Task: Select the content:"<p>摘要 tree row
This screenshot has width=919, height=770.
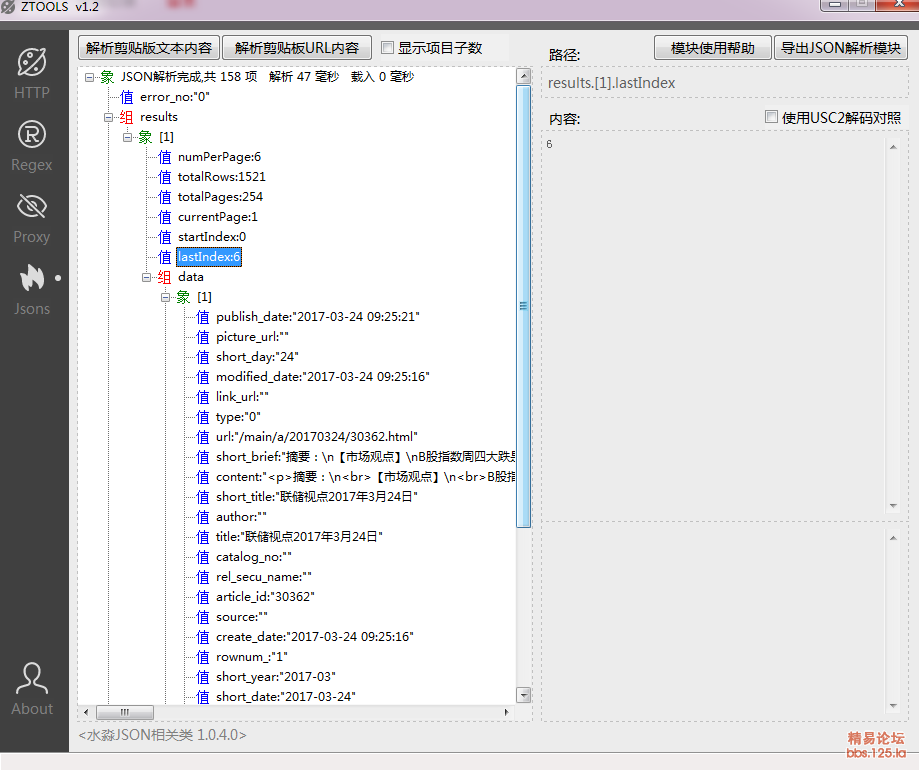Action: tap(365, 476)
